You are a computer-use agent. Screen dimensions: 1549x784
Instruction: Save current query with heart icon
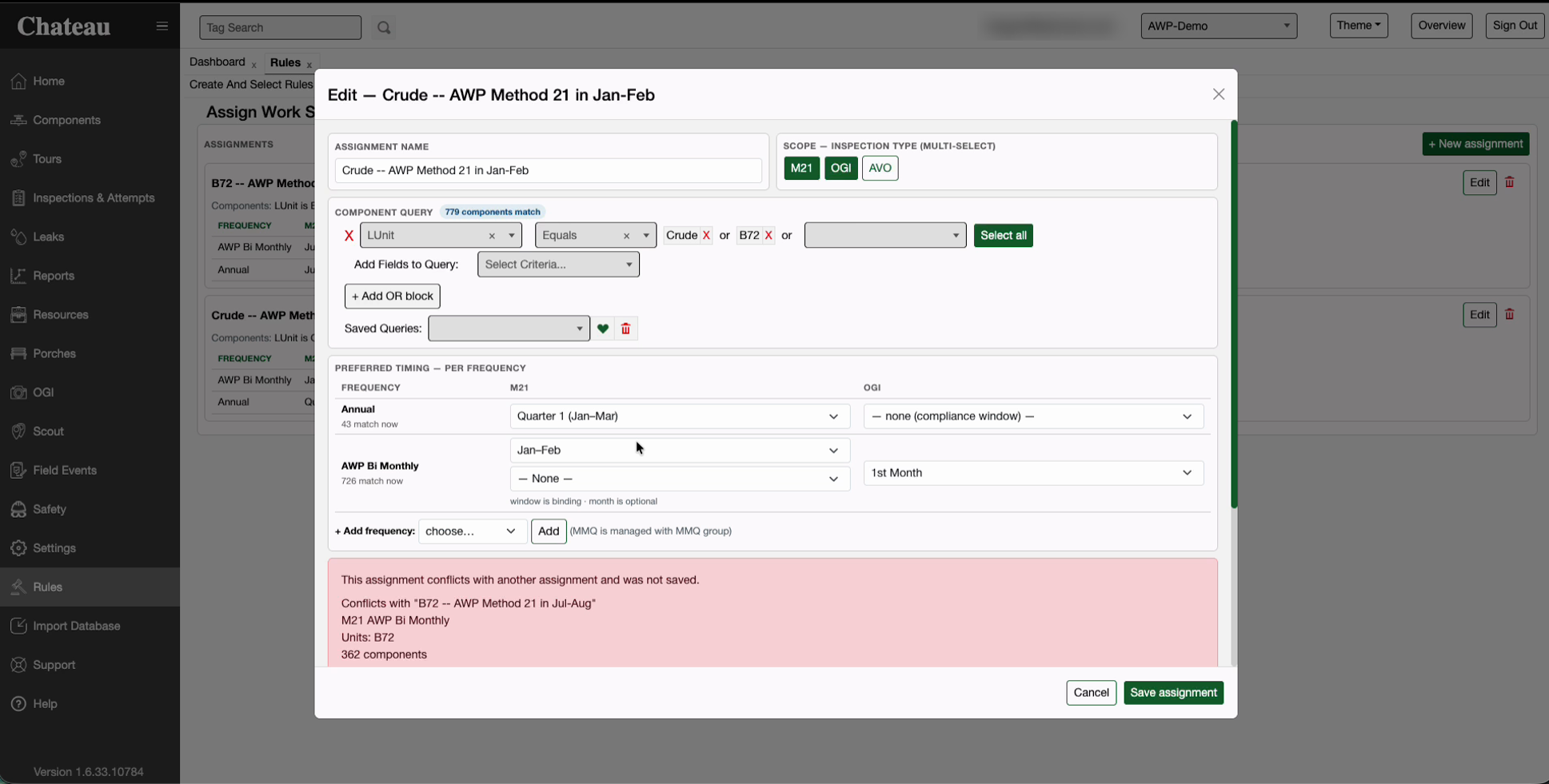(x=603, y=328)
